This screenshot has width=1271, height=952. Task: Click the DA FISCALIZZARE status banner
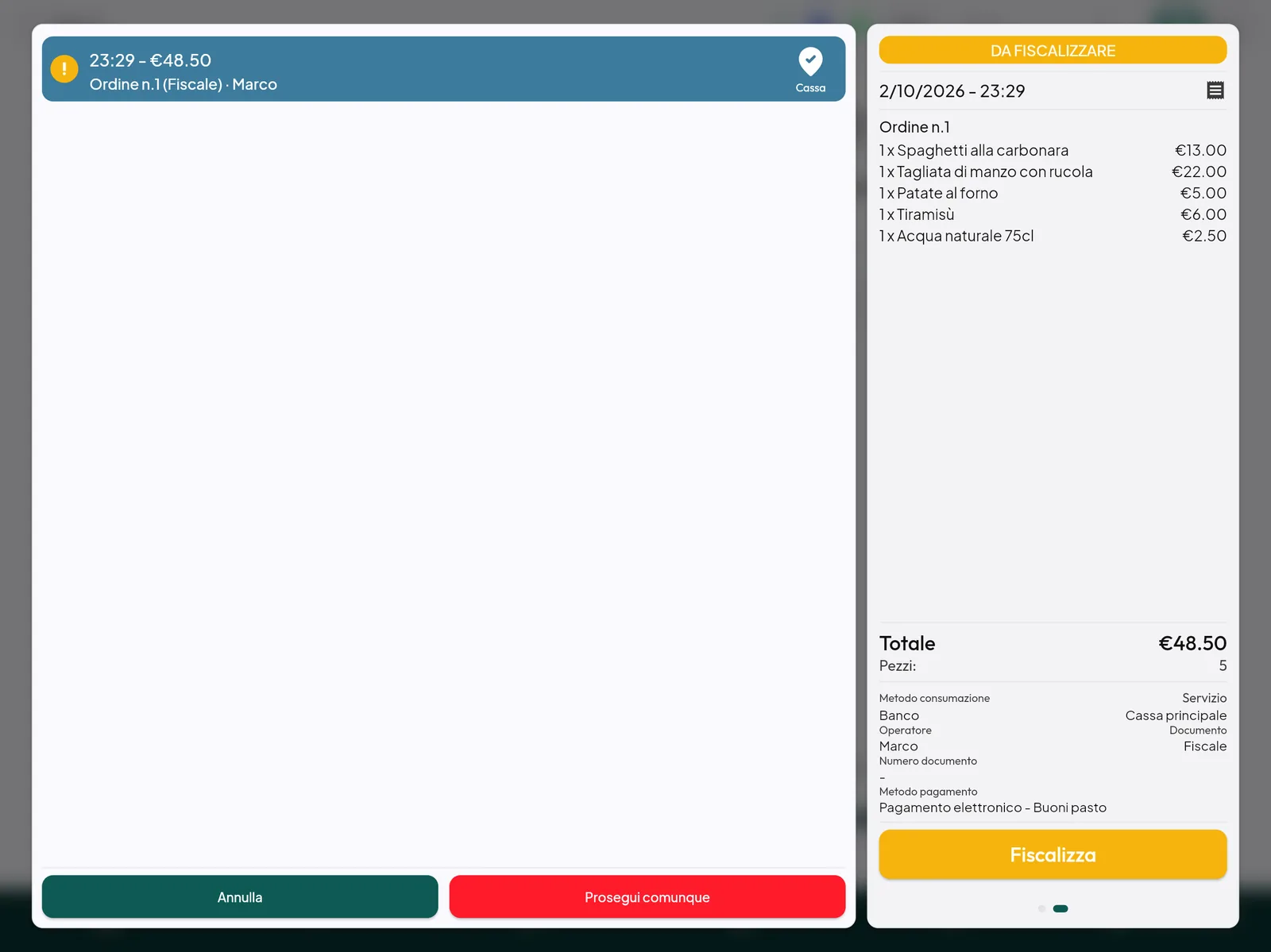pyautogui.click(x=1053, y=51)
